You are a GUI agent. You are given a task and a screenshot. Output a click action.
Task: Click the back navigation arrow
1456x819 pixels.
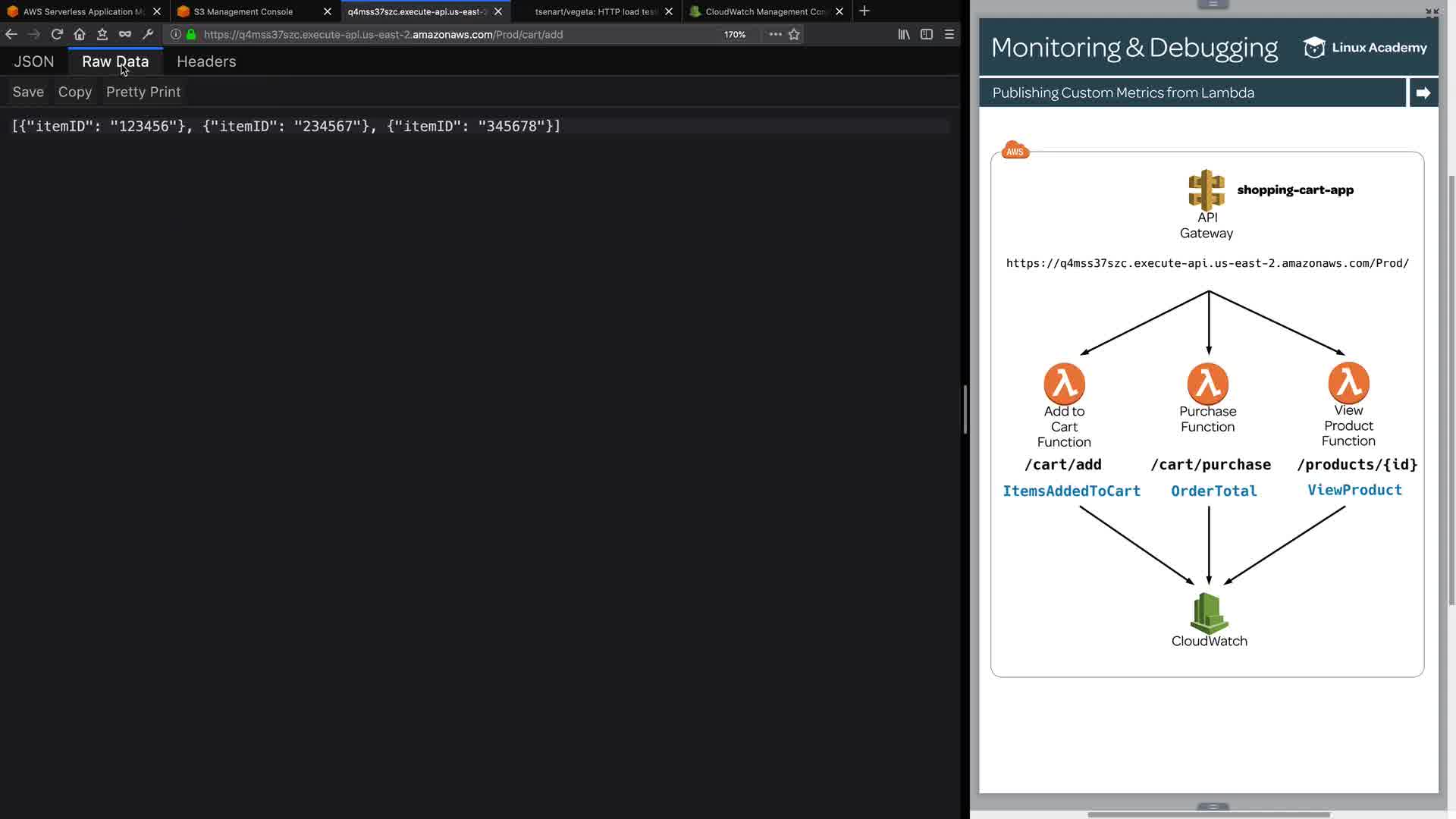click(x=11, y=34)
